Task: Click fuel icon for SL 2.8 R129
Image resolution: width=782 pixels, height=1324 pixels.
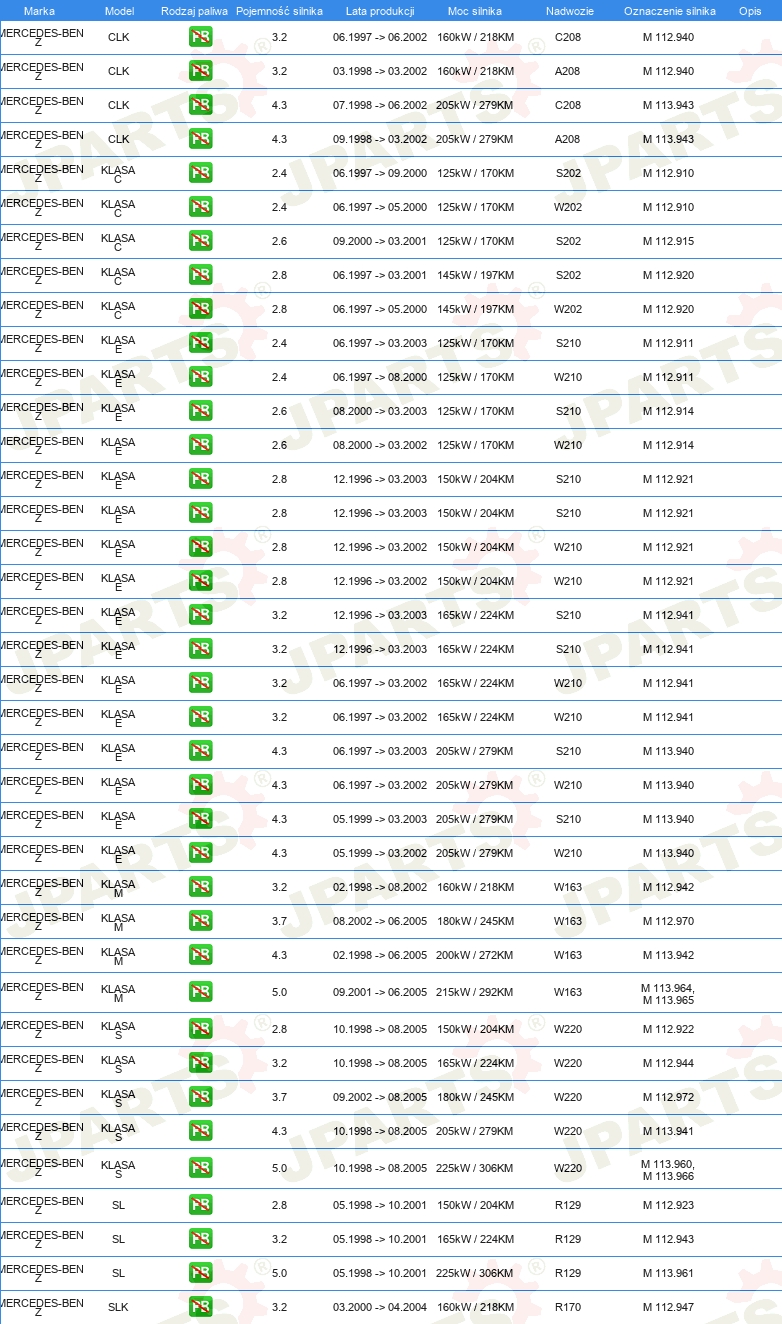Action: 201,1205
